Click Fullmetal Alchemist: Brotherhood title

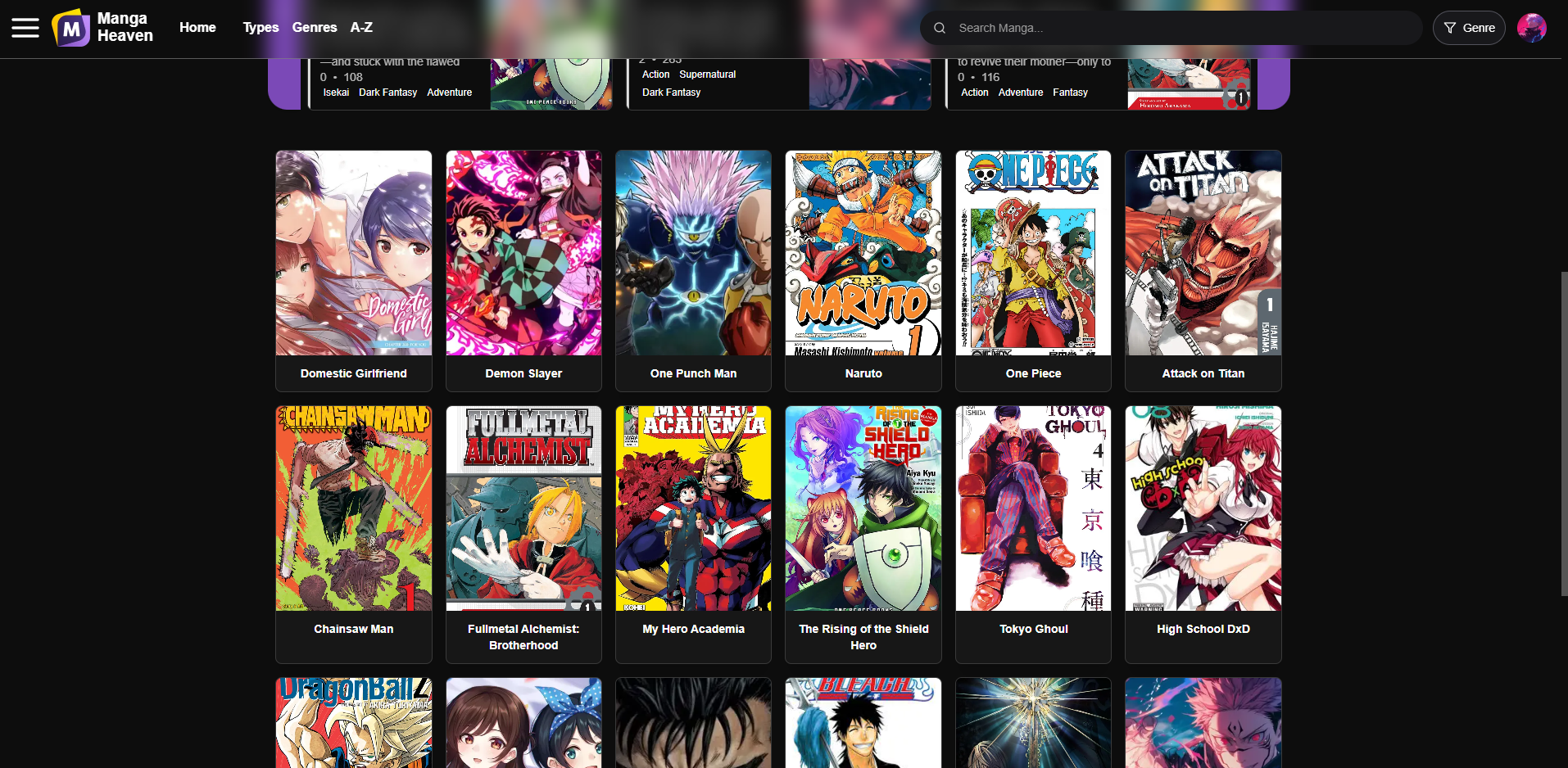(x=523, y=637)
